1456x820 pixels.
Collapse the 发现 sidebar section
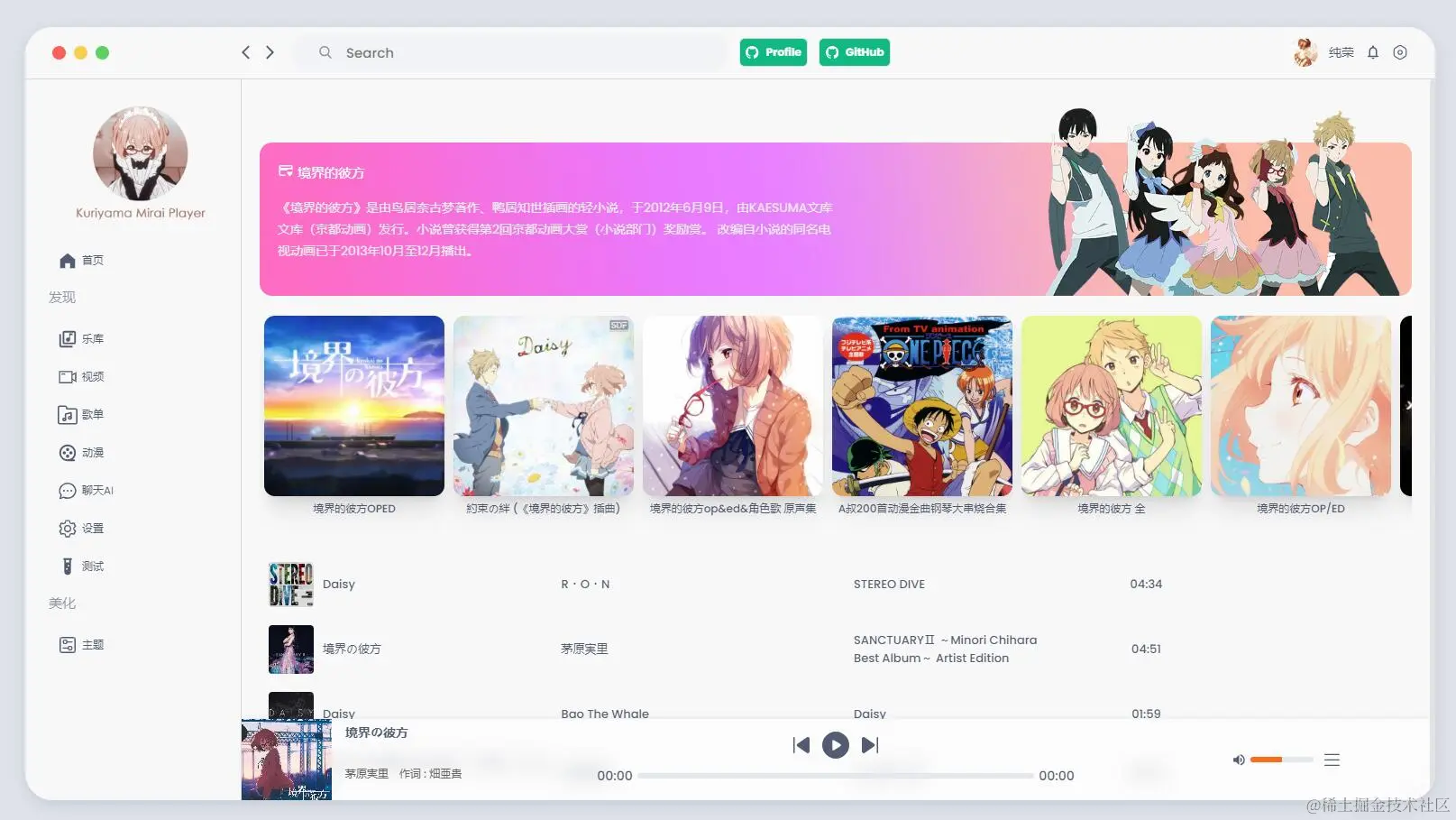61,297
